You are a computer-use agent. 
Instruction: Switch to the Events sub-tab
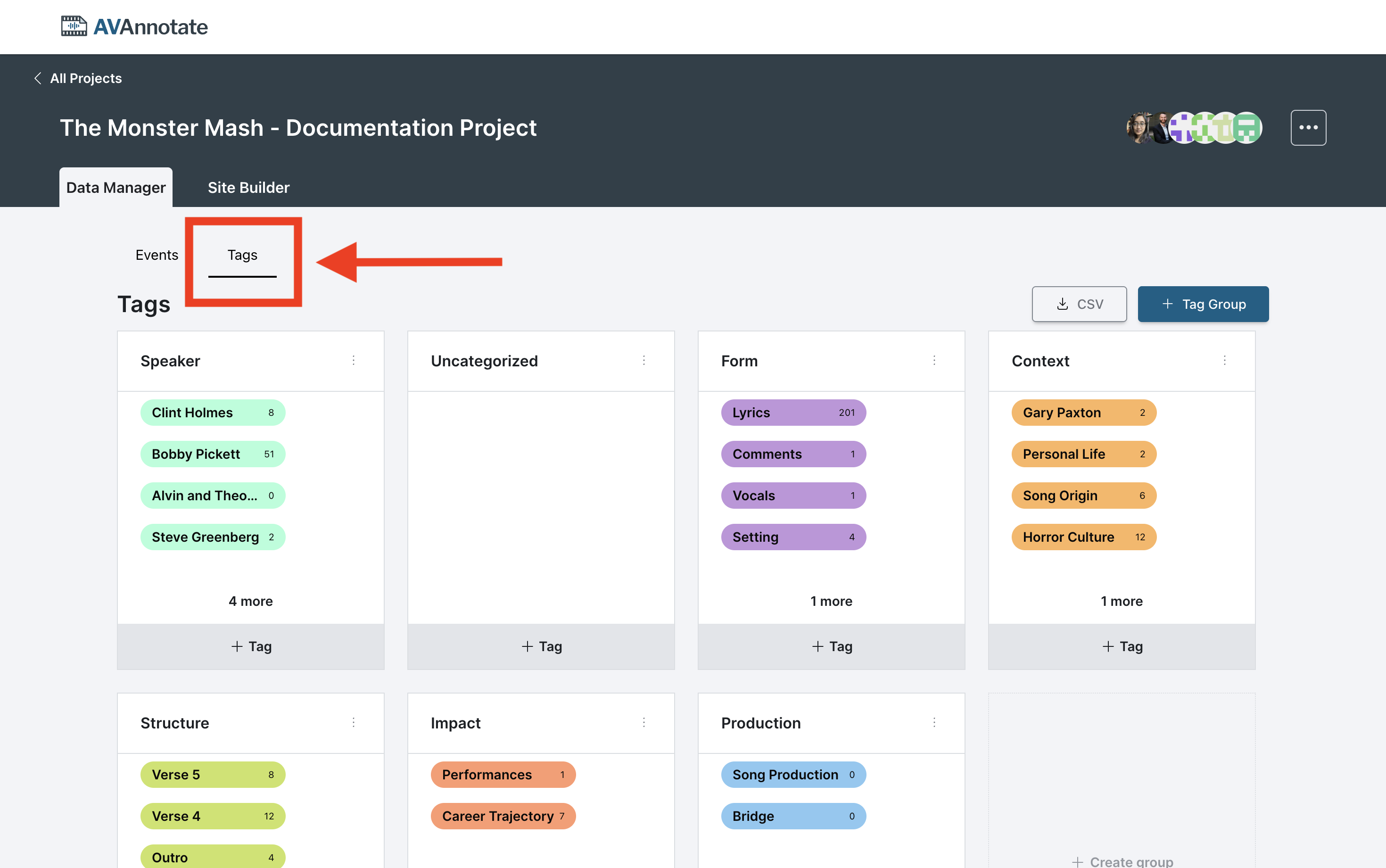(x=157, y=255)
